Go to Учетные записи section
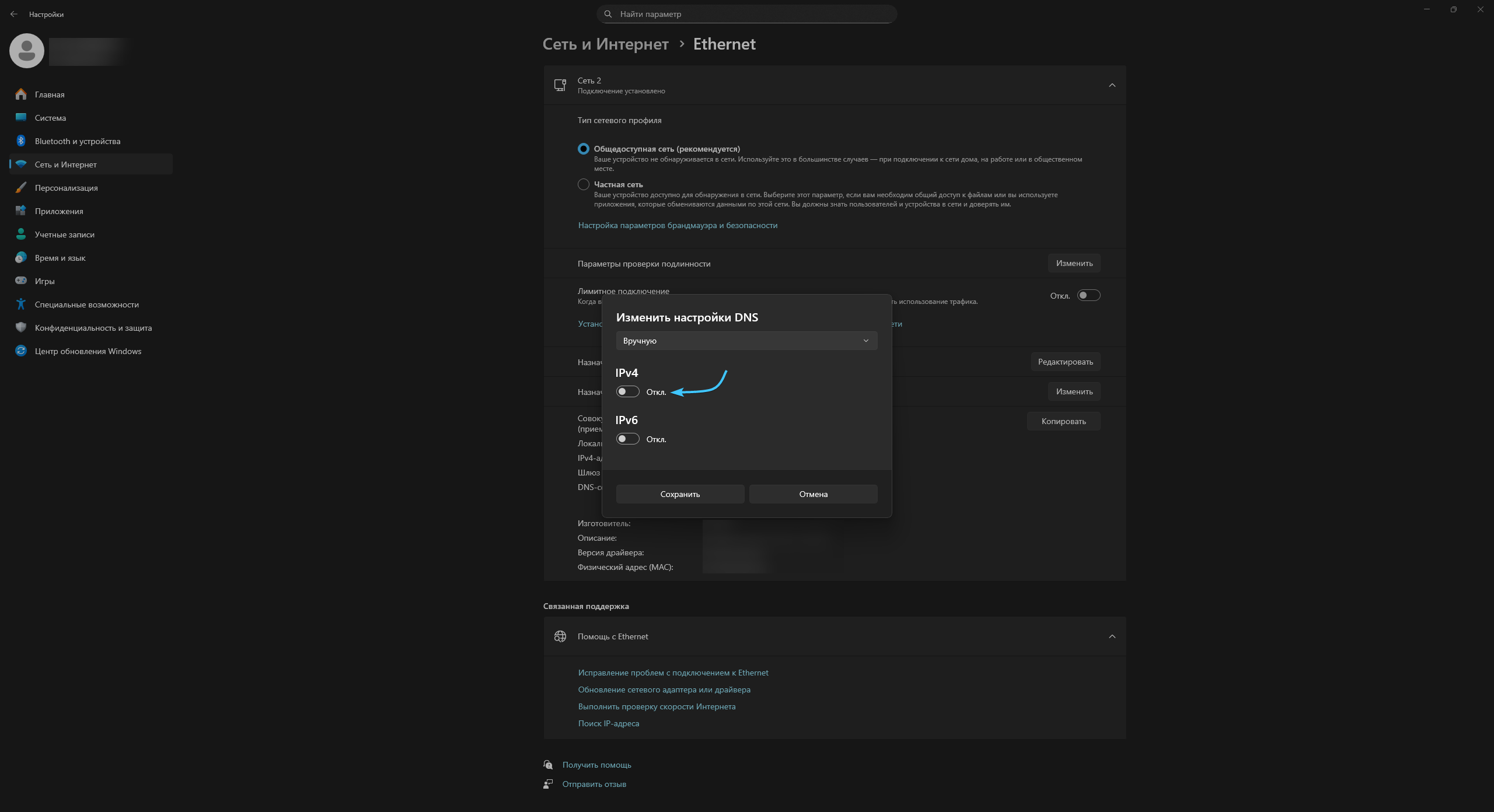This screenshot has width=1494, height=812. pos(64,235)
